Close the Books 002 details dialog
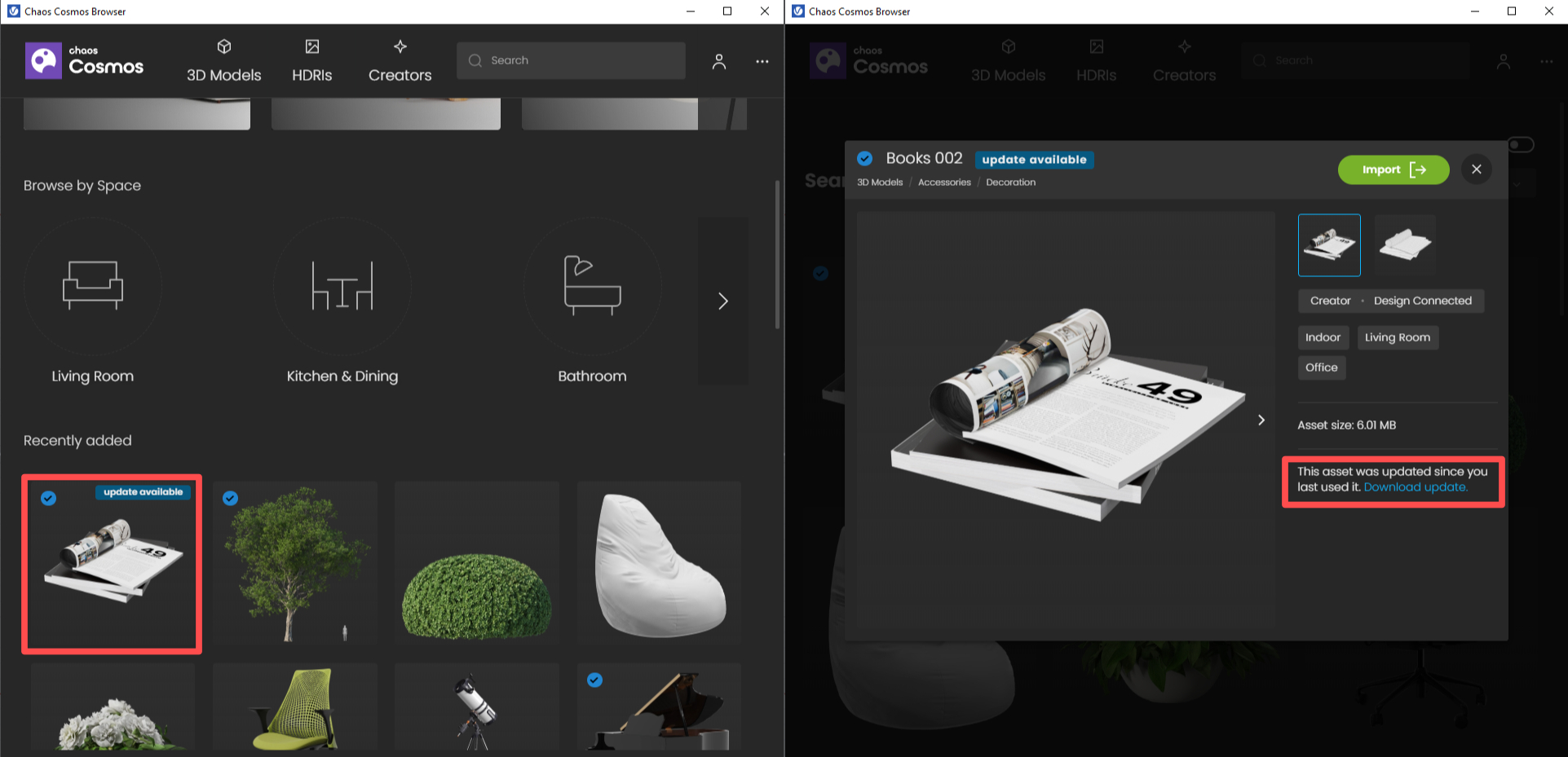1568x757 pixels. 1477,169
